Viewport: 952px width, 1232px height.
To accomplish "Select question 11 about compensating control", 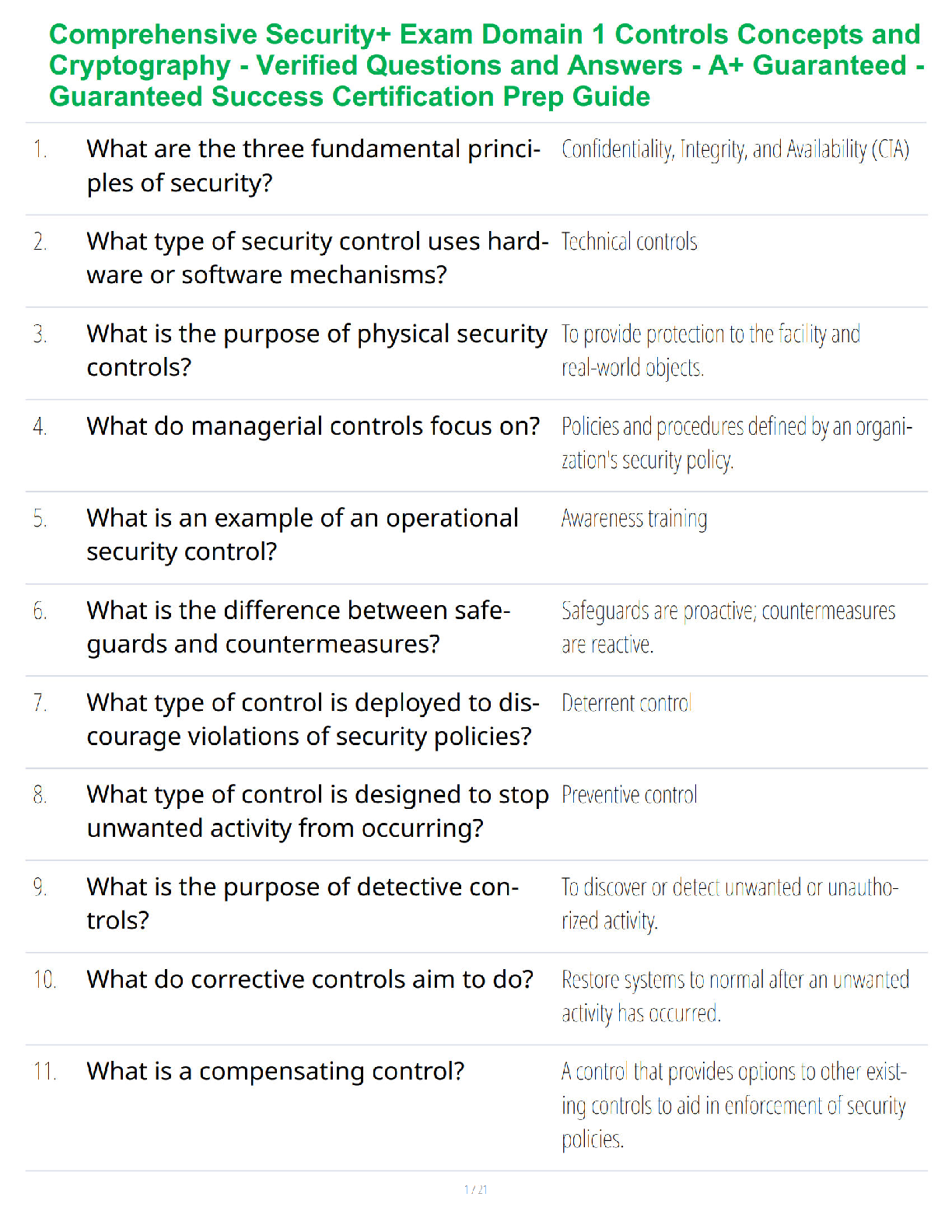I will (275, 1072).
